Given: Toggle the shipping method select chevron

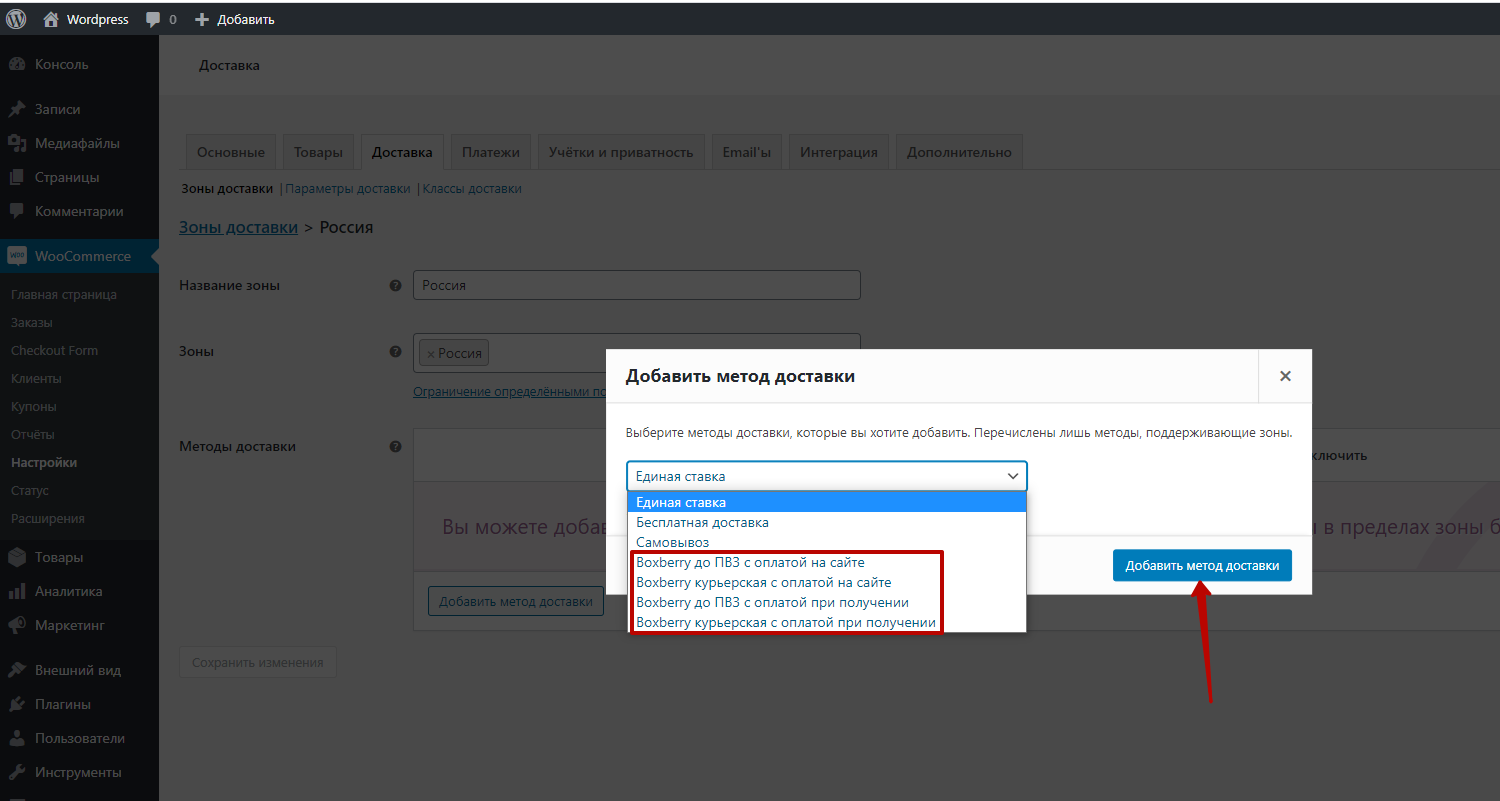Looking at the screenshot, I should point(1012,476).
